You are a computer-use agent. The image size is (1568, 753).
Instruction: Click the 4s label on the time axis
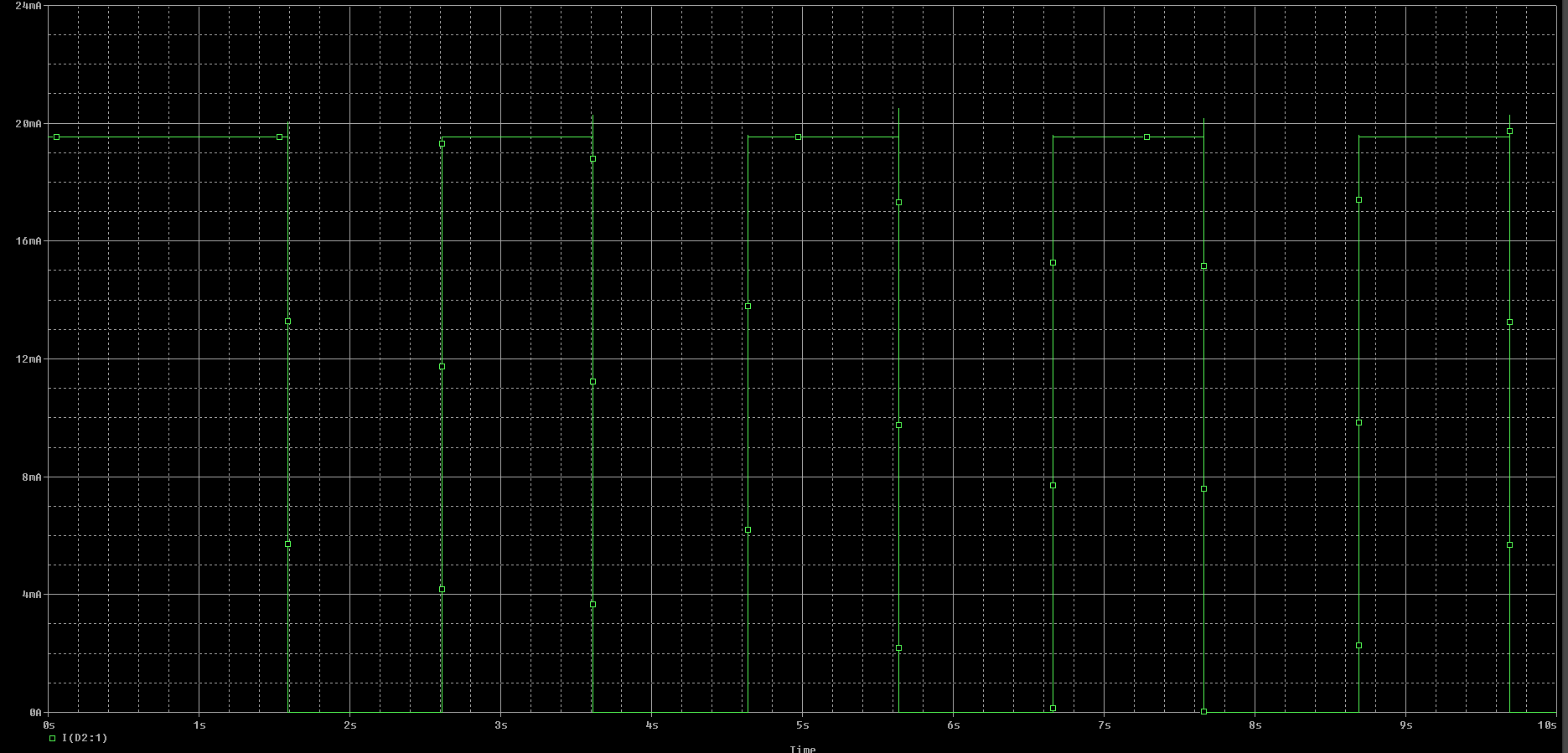[652, 725]
